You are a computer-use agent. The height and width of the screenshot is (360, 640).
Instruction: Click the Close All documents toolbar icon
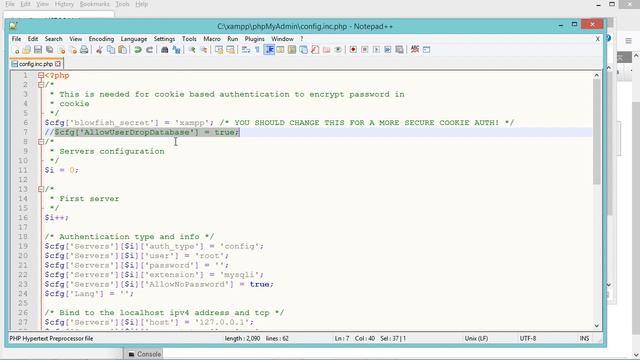click(73, 50)
